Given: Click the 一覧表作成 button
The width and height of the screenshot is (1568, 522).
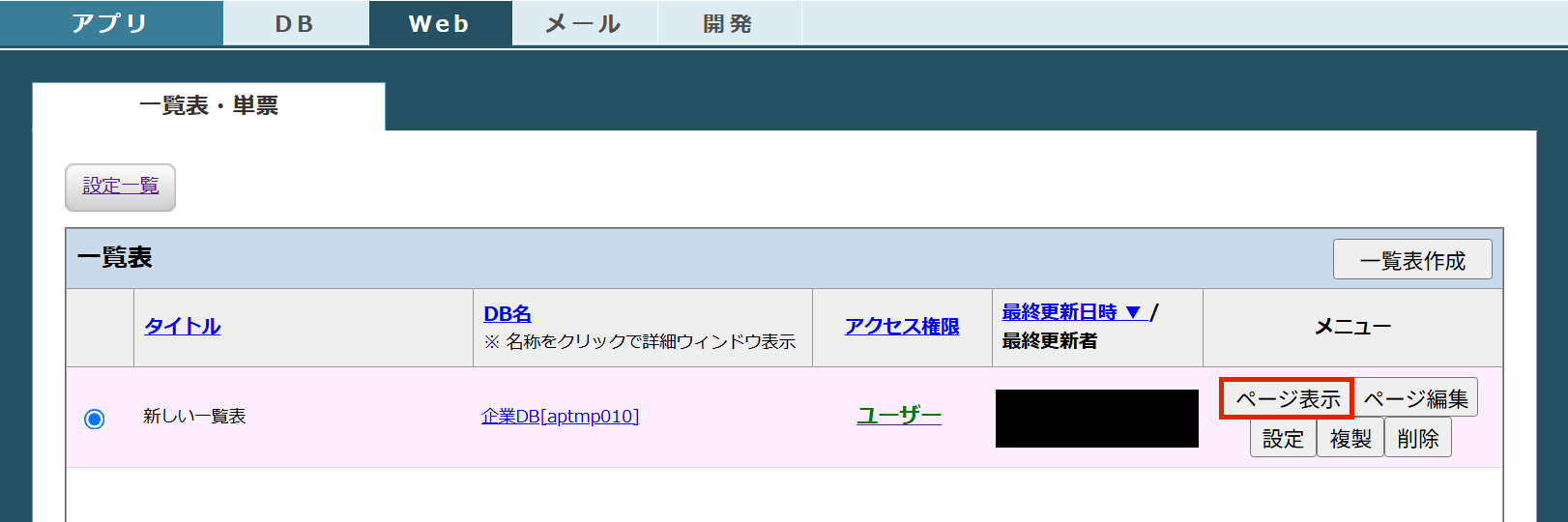Looking at the screenshot, I should pos(1412,260).
